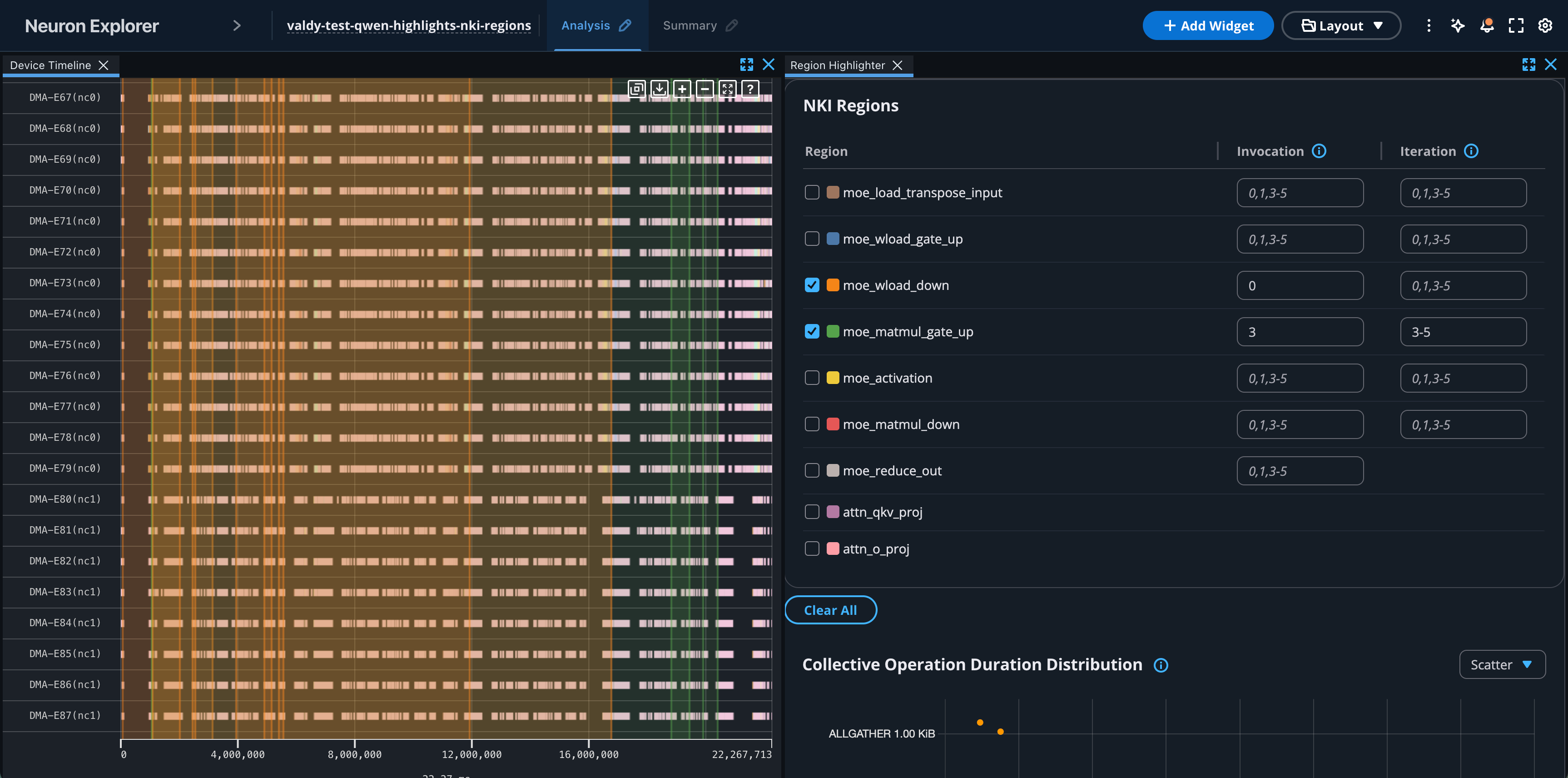
Task: Click the moe_matmul_gate_up Iteration input field
Action: (x=1463, y=332)
